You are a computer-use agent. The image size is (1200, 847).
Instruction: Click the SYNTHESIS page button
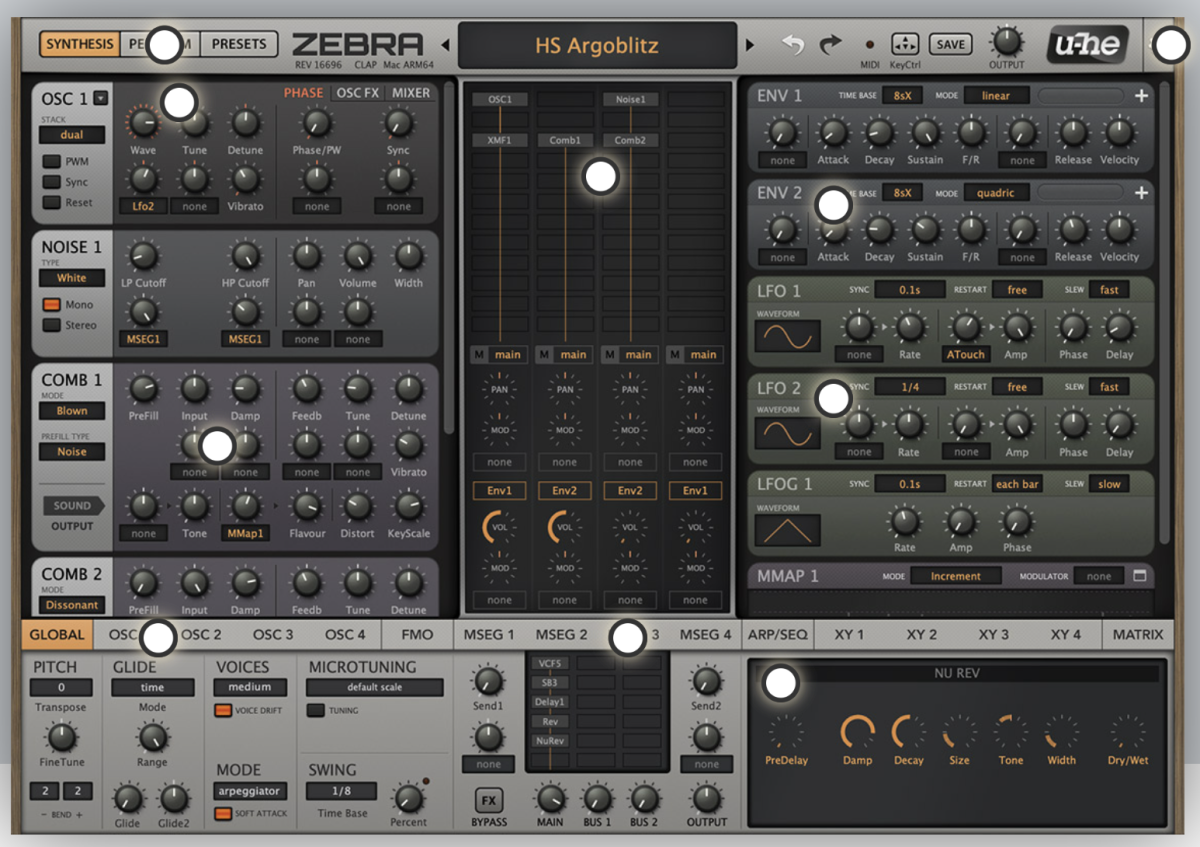coord(79,44)
